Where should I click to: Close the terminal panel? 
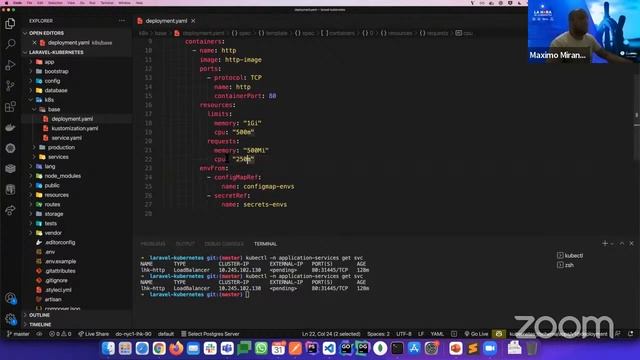click(631, 243)
